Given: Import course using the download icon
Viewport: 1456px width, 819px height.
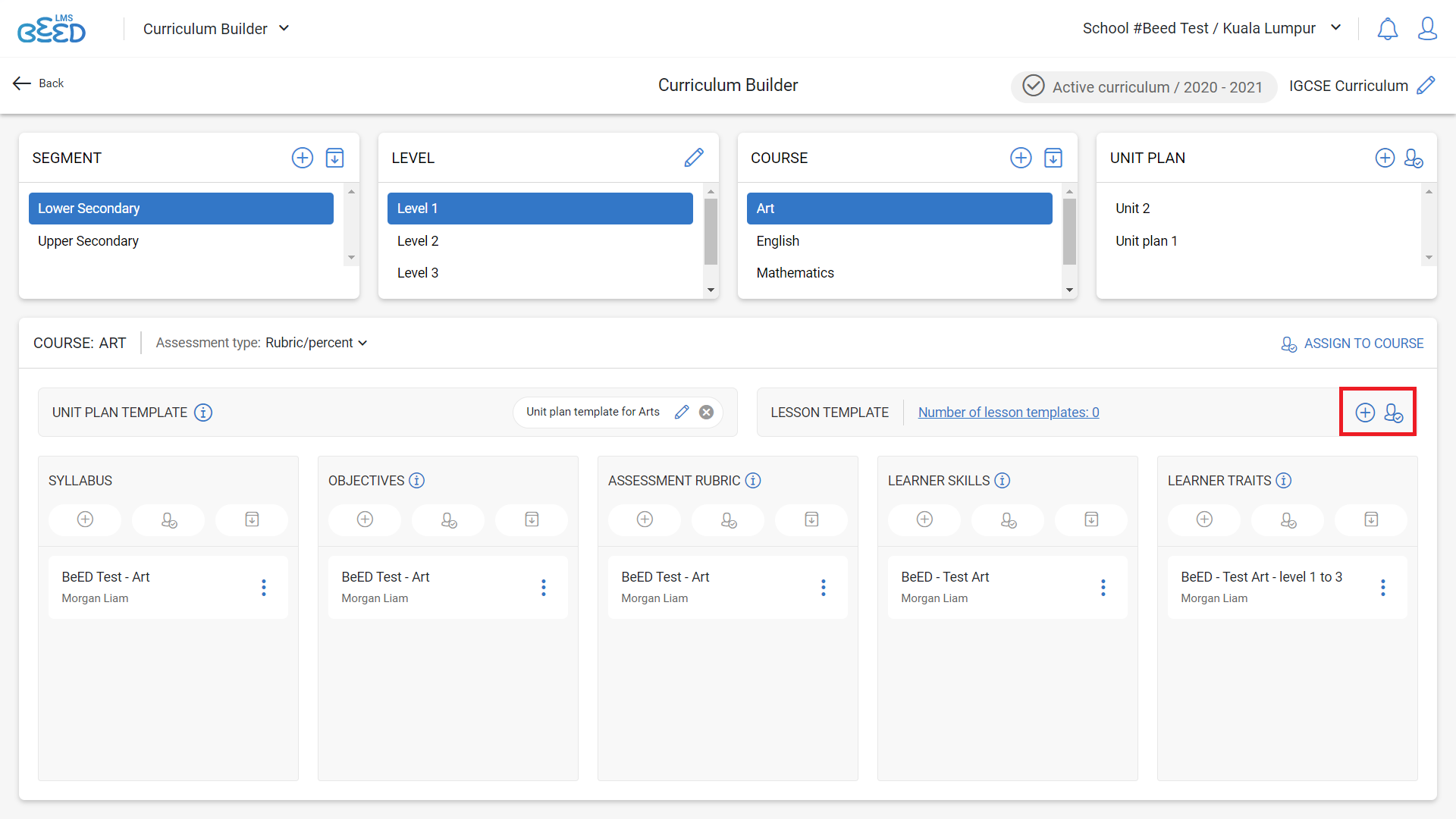Looking at the screenshot, I should [1053, 158].
